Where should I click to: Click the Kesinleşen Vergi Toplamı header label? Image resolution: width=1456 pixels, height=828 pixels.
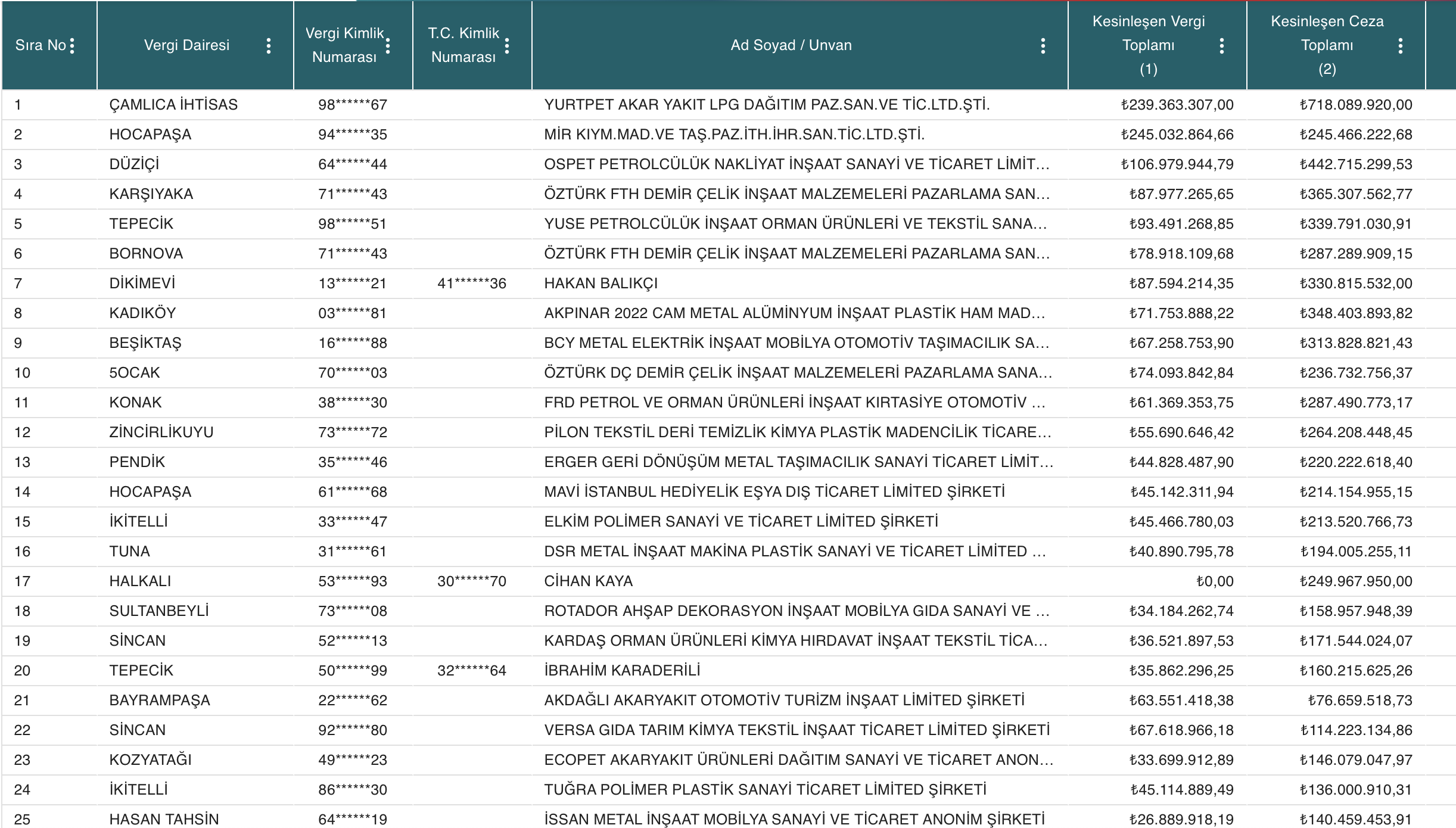point(1148,45)
